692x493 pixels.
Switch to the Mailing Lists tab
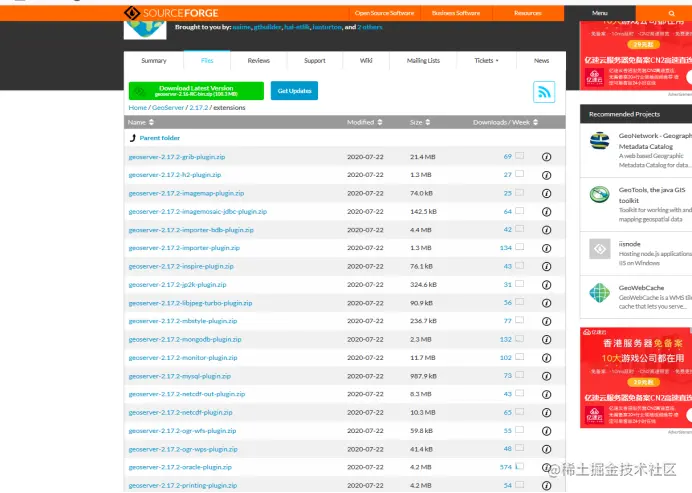click(423, 60)
